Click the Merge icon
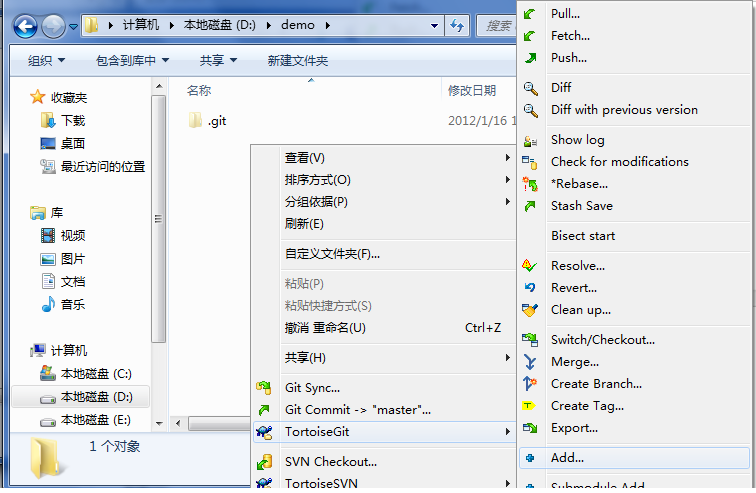This screenshot has width=756, height=493. coord(530,362)
